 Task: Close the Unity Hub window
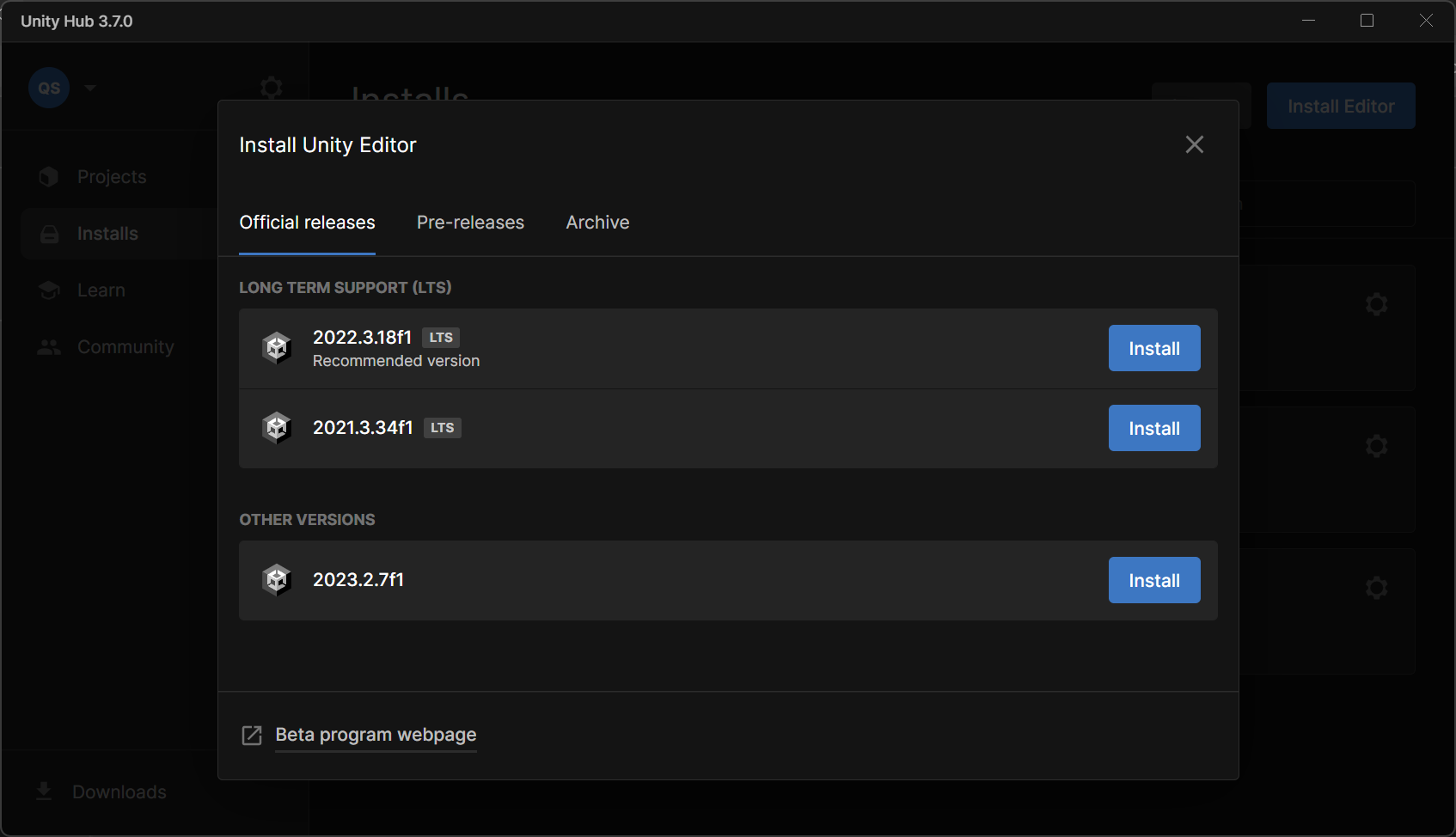pos(1426,21)
